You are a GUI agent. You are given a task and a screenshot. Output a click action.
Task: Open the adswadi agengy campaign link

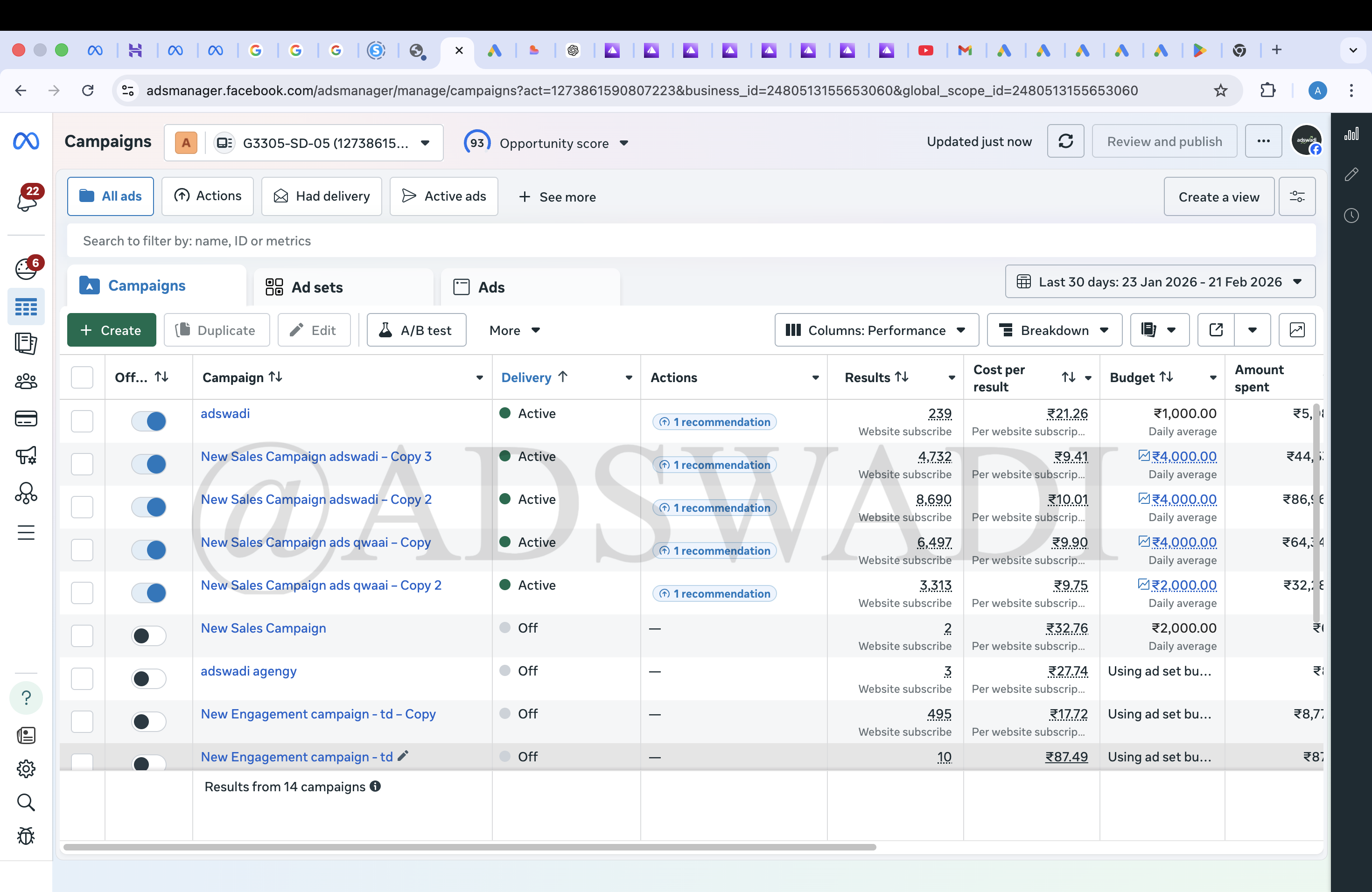click(x=248, y=671)
